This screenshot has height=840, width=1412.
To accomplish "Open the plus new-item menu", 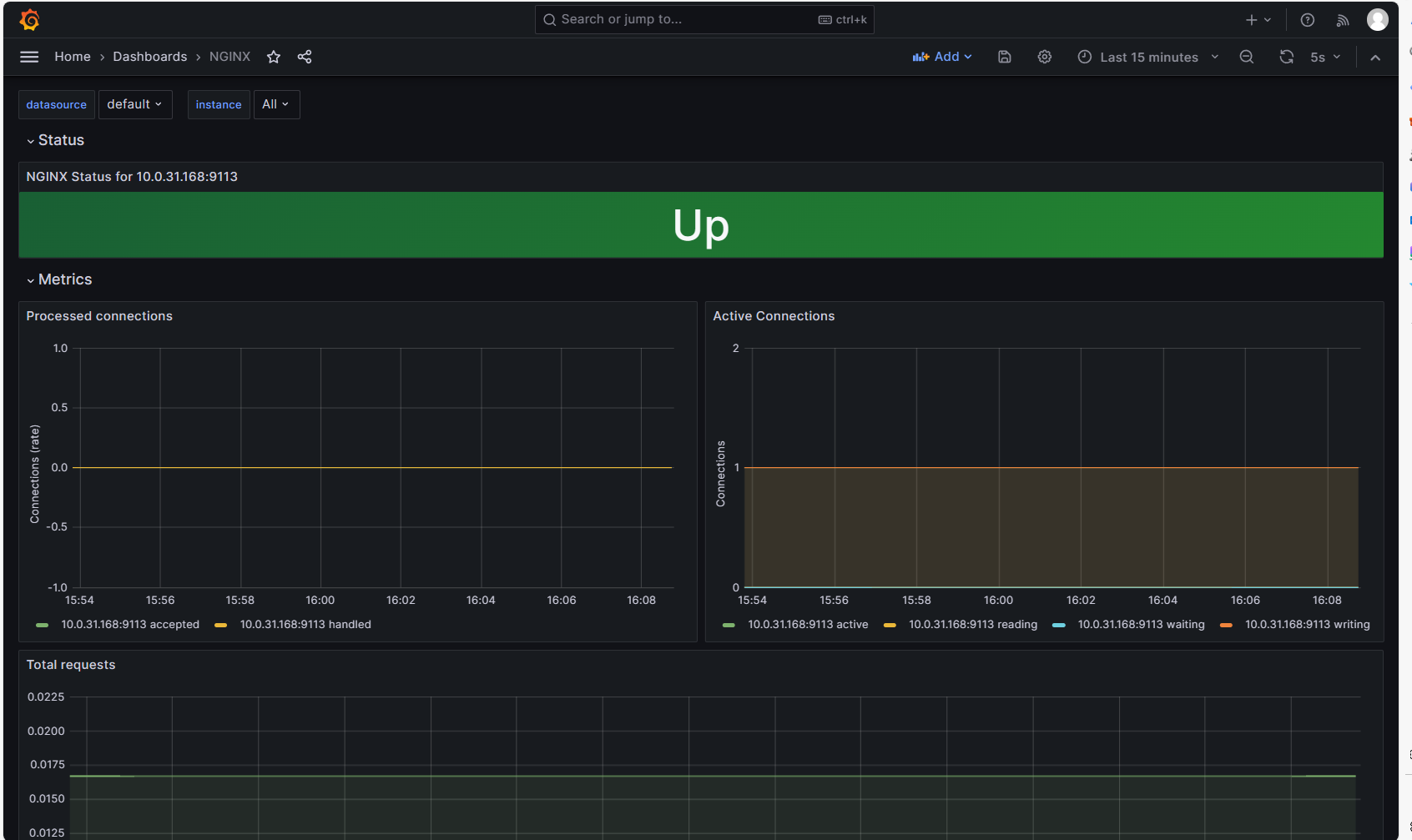I will click(1258, 20).
